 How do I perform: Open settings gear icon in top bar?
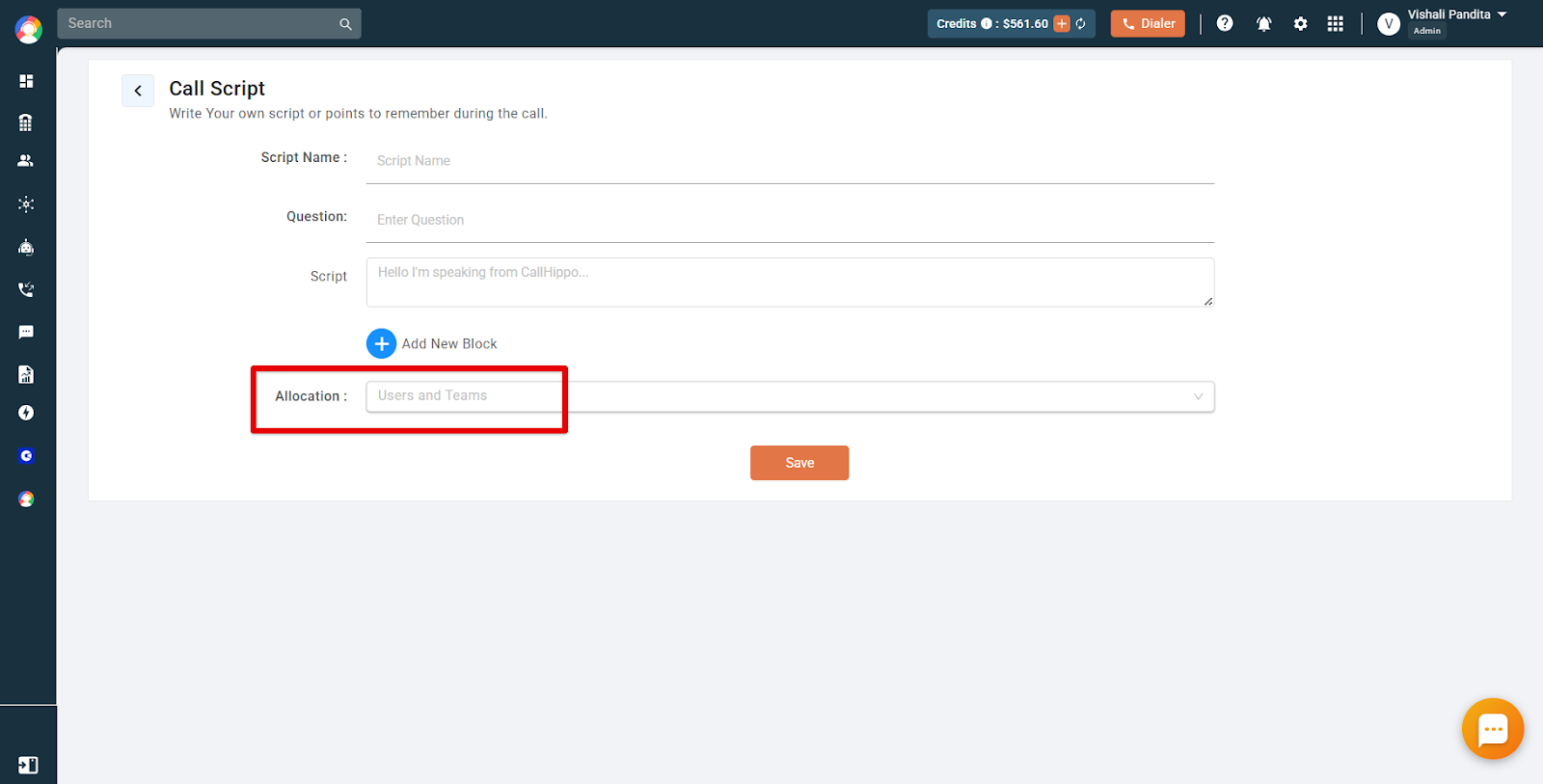pos(1301,24)
